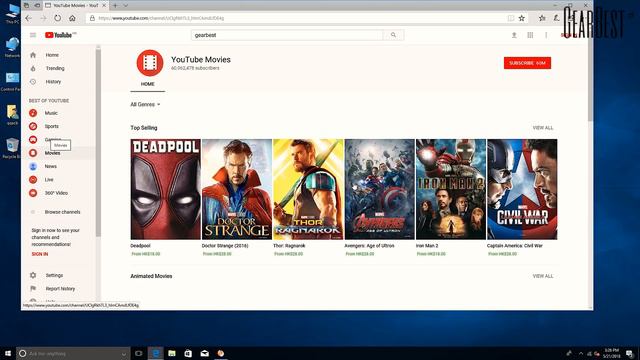Viewport: 640px width, 360px height.
Task: Open the Action Center notification icon
Action: click(x=630, y=353)
